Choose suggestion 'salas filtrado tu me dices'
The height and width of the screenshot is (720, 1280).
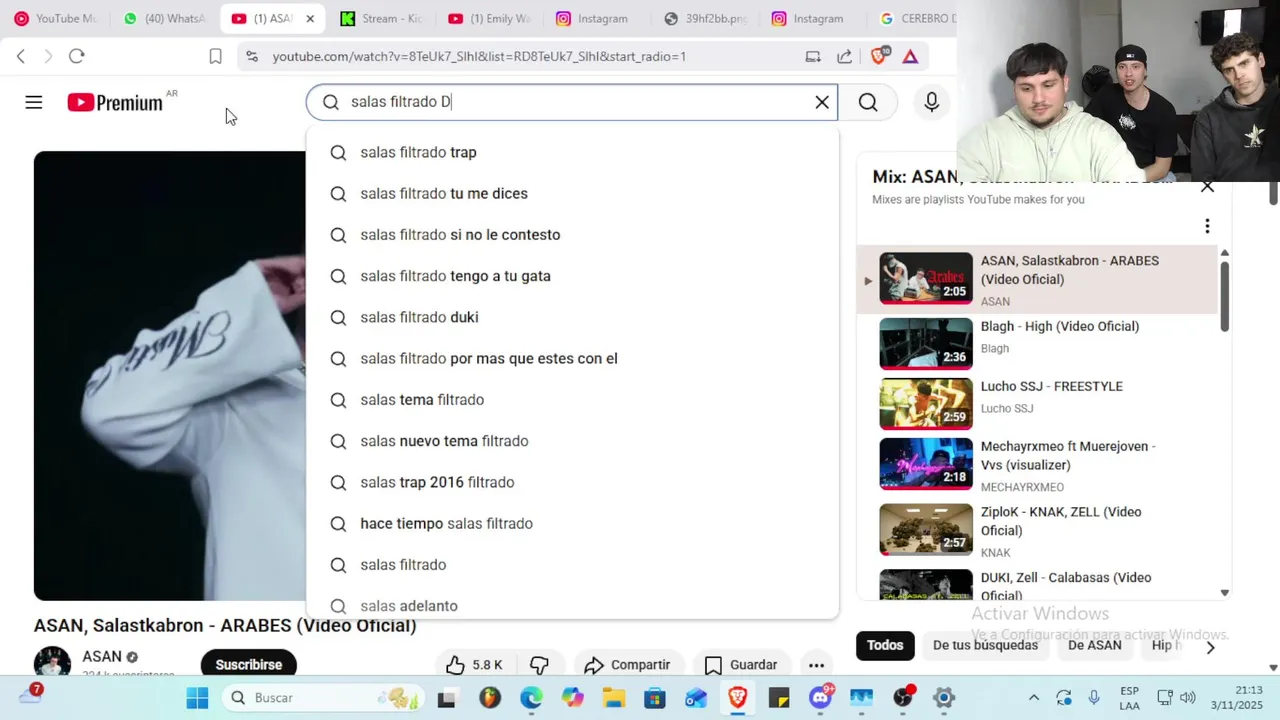click(572, 193)
